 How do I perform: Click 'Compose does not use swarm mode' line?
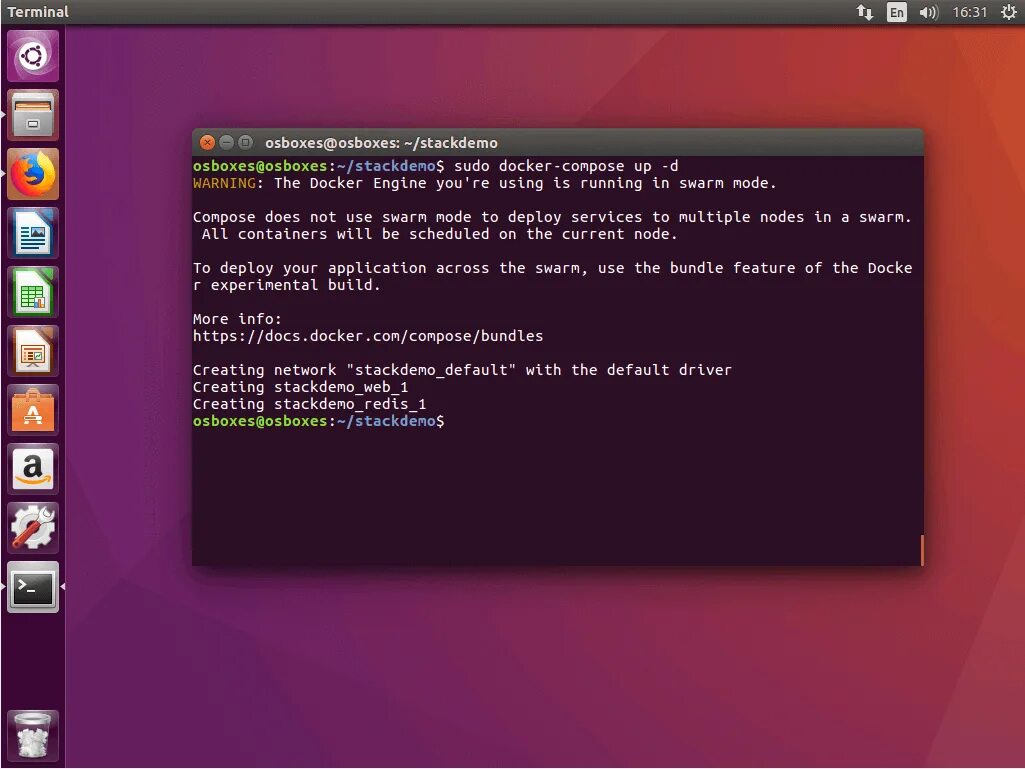pos(552,217)
